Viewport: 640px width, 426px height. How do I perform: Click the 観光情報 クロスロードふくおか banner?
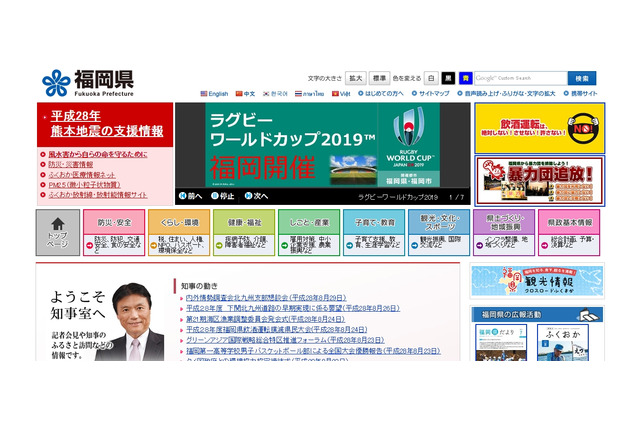point(537,281)
